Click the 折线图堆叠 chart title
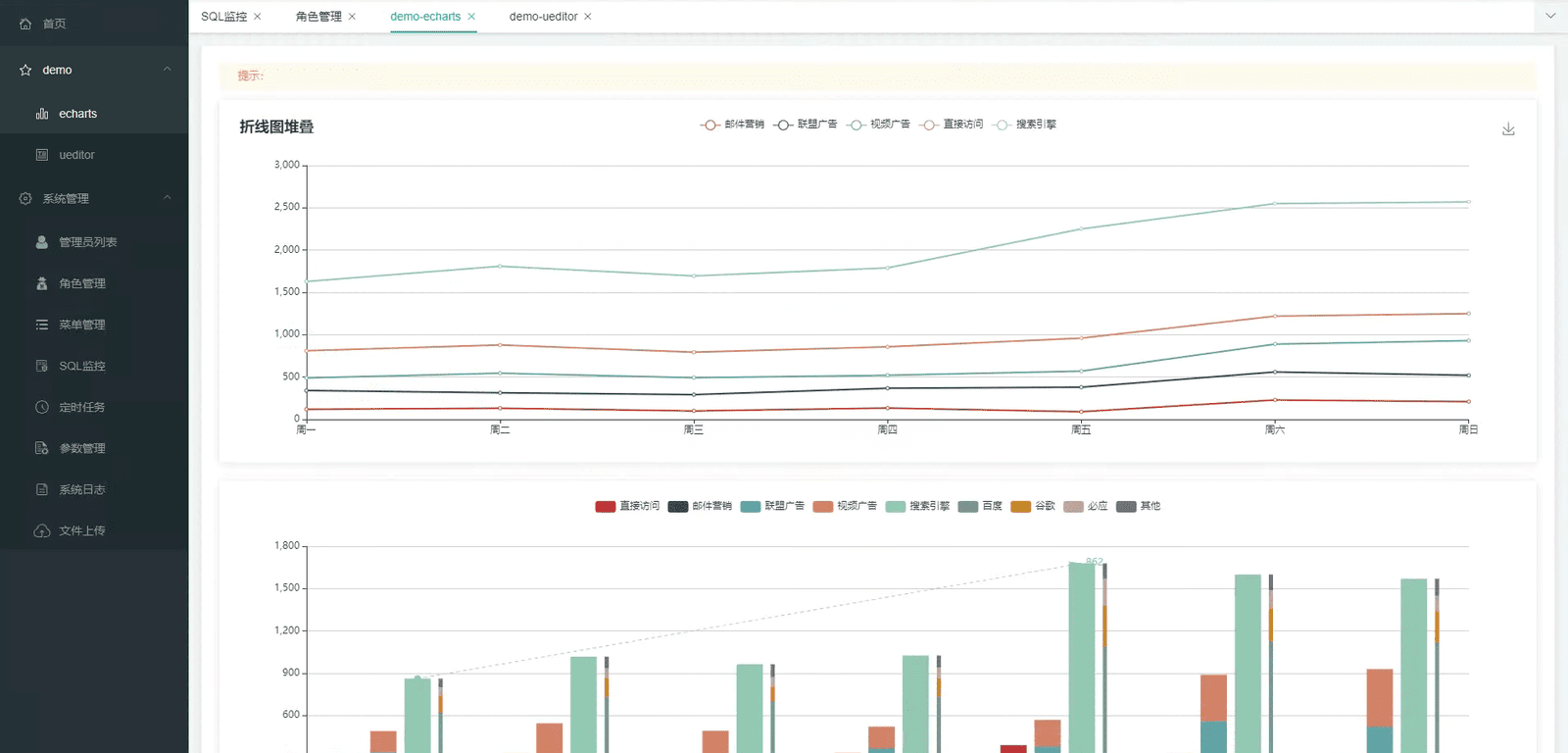This screenshot has height=753, width=1568. (276, 126)
